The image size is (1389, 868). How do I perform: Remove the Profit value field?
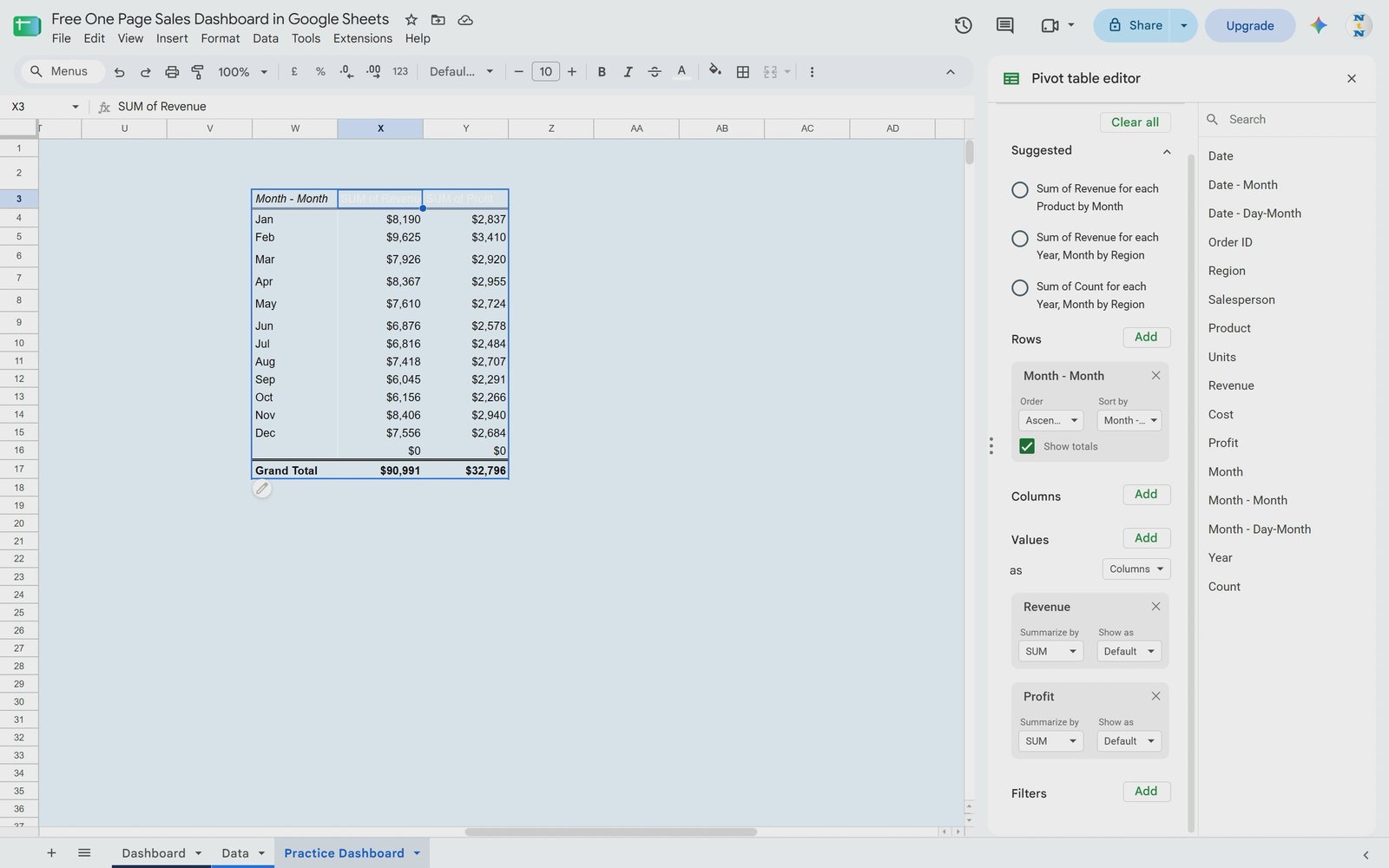click(x=1155, y=696)
